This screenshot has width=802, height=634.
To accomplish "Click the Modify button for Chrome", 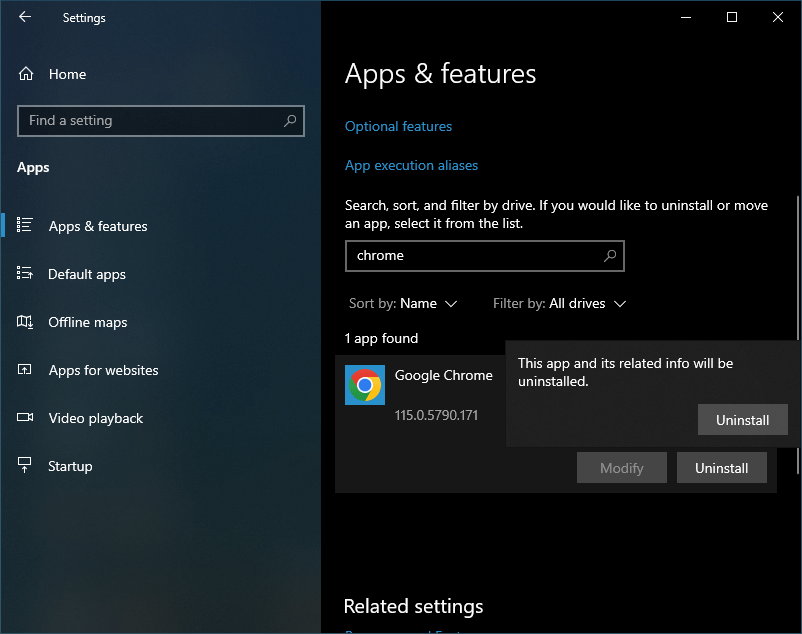I will pos(621,467).
